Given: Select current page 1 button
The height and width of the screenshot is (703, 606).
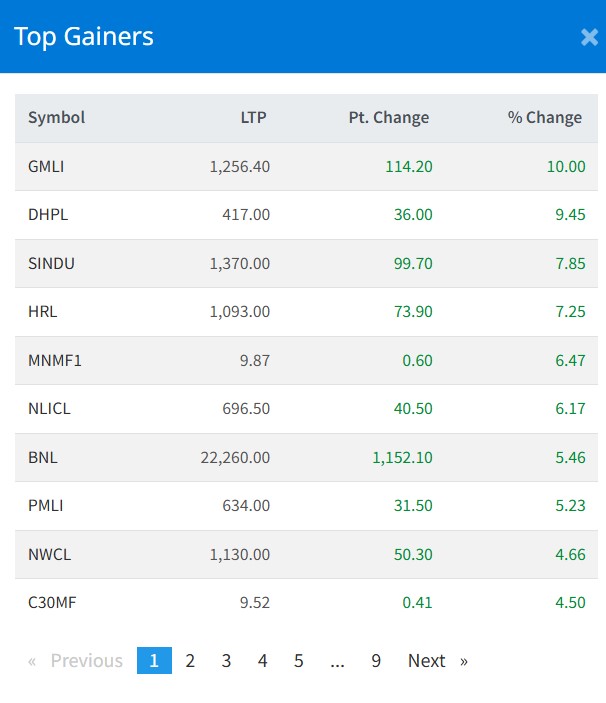Looking at the screenshot, I should (154, 661).
